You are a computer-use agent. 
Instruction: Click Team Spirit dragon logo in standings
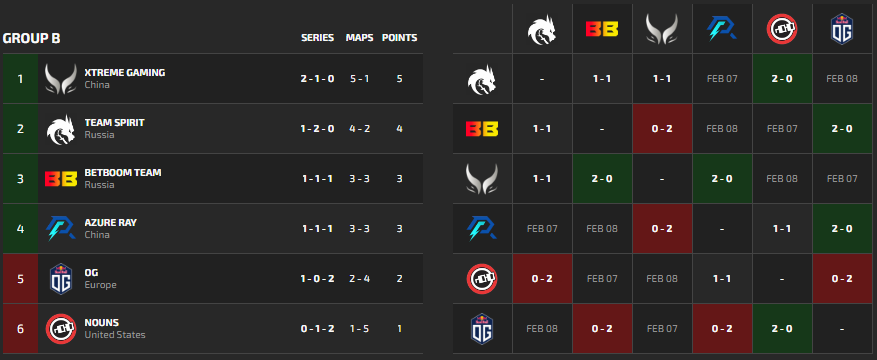[x=60, y=129]
